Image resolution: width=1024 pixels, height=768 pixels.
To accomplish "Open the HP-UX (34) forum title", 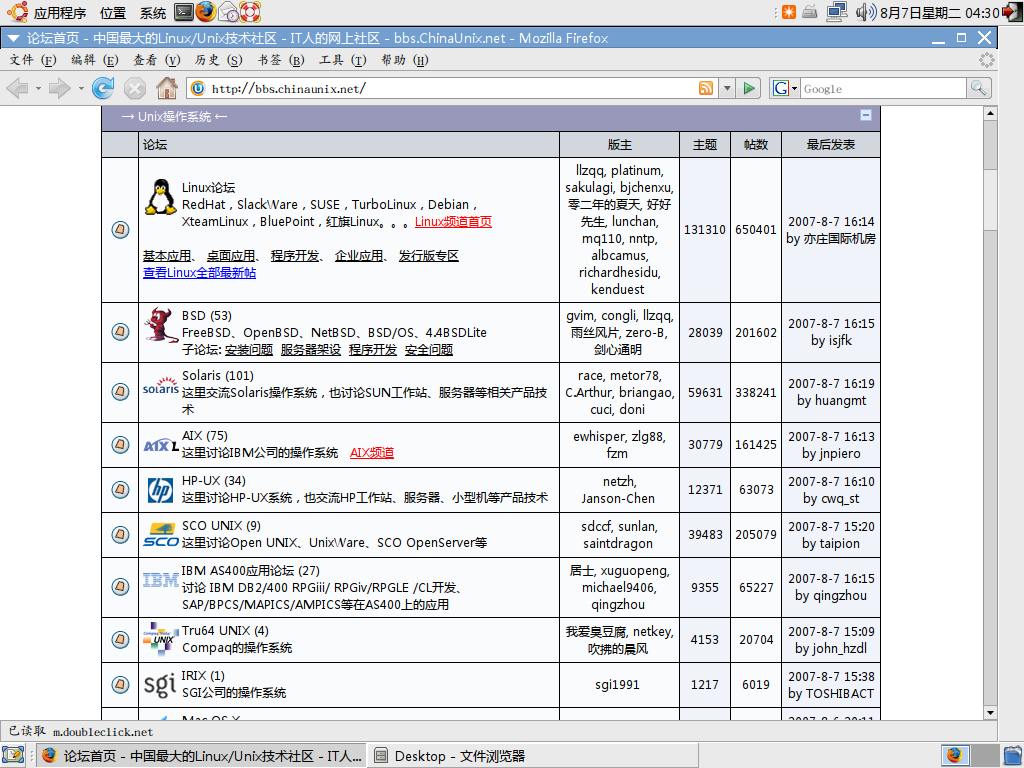I will click(214, 481).
